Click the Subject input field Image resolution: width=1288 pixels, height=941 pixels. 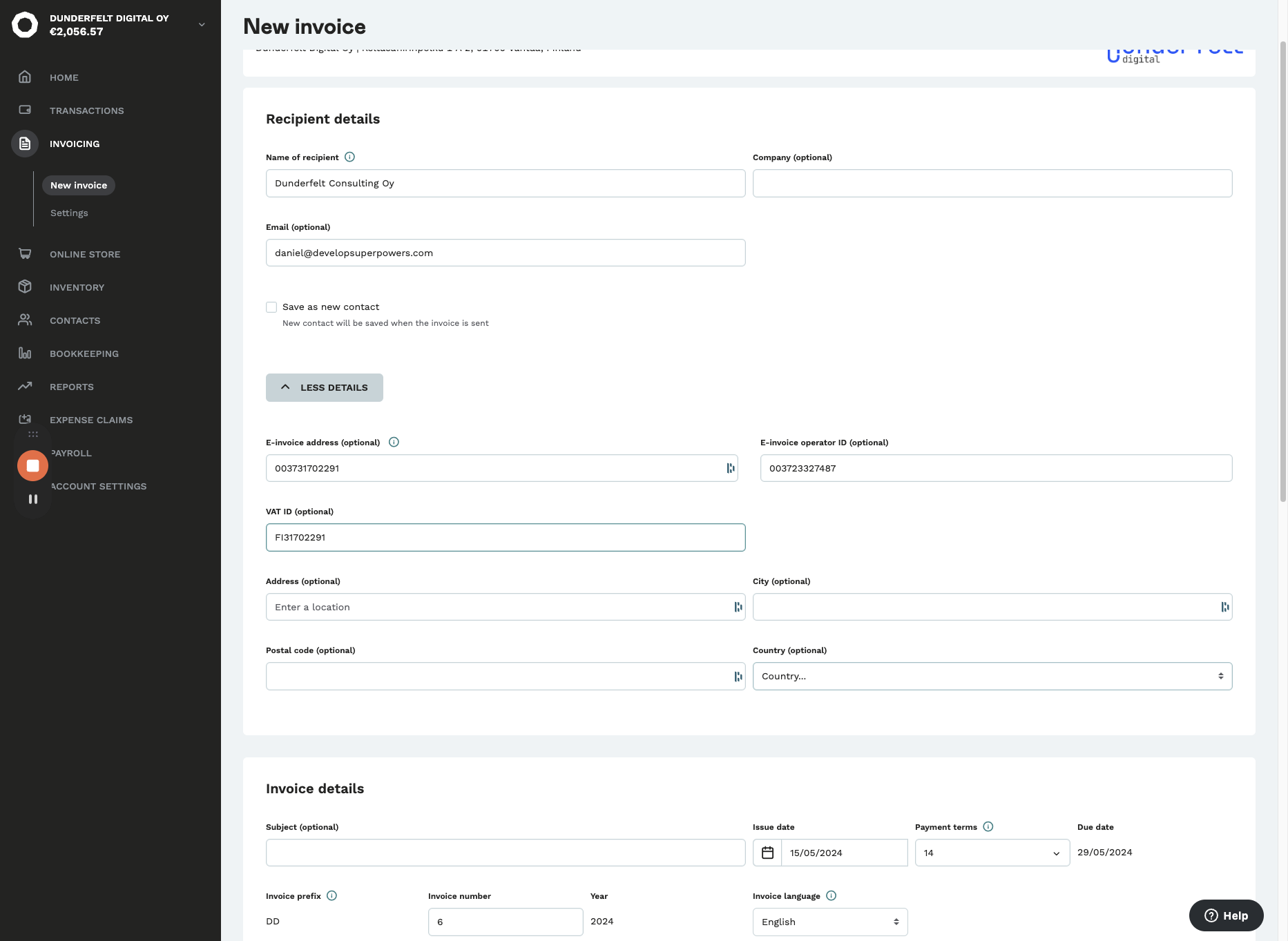[505, 853]
